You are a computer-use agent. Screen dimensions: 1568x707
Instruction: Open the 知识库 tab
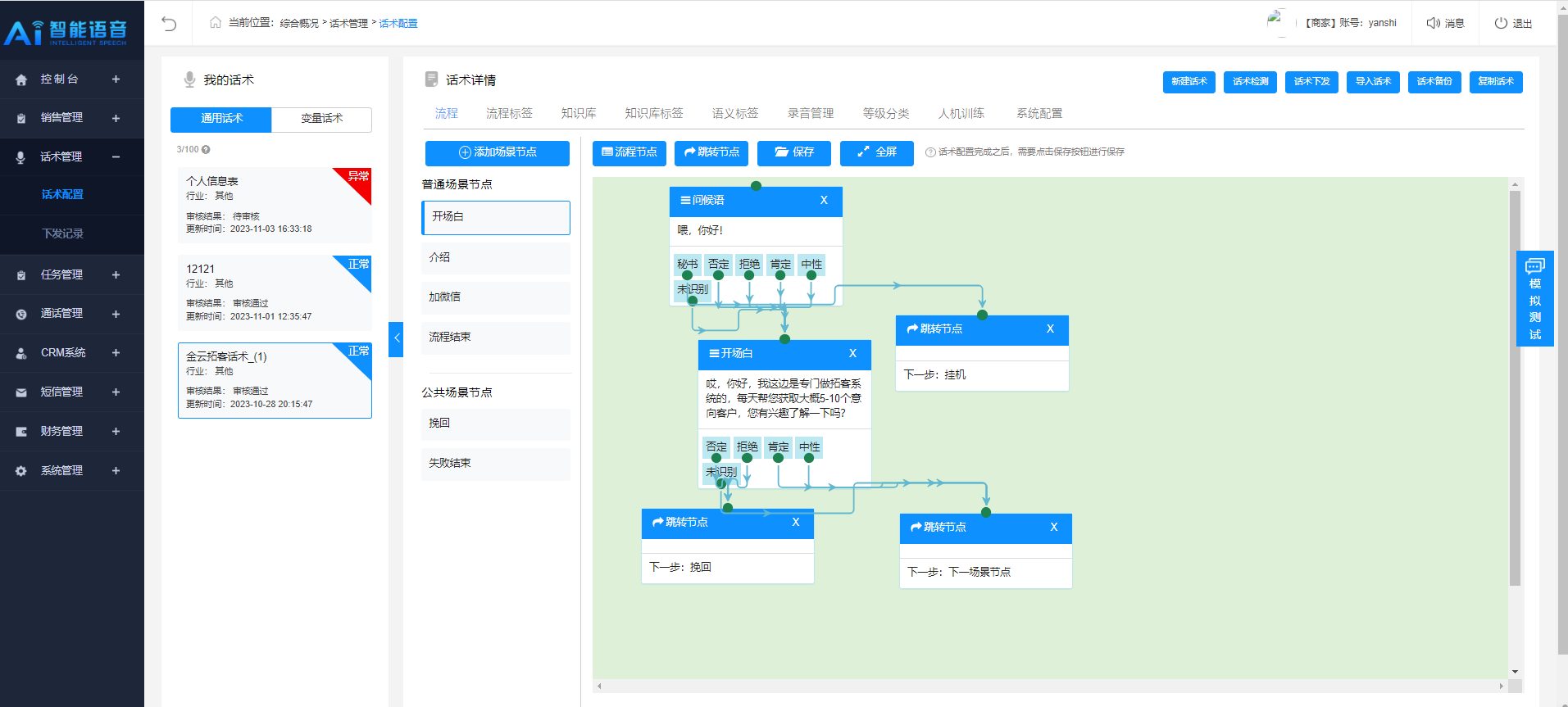[579, 113]
